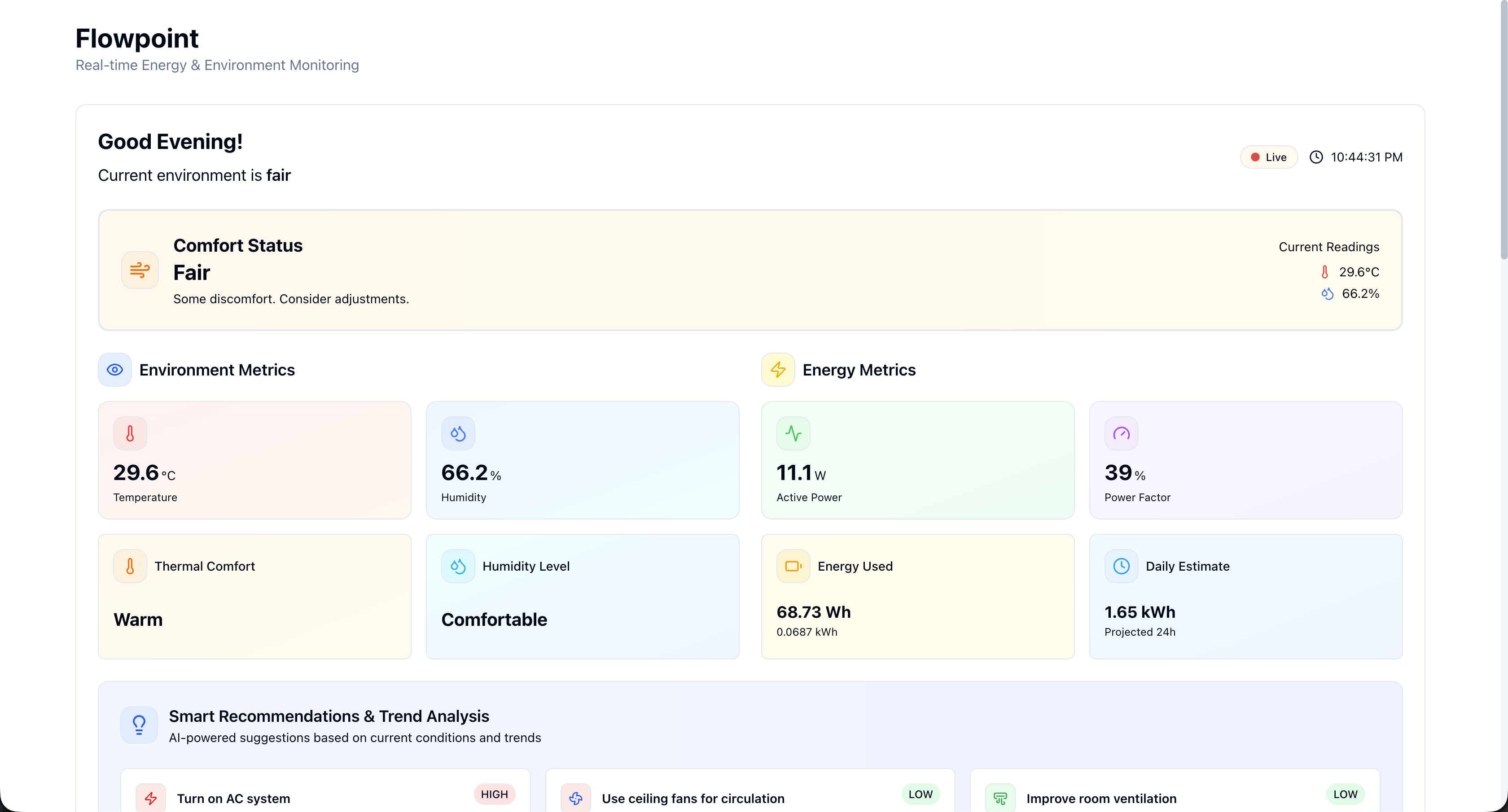
Task: Click the Thermal Comfort thermometer icon
Action: click(130, 566)
